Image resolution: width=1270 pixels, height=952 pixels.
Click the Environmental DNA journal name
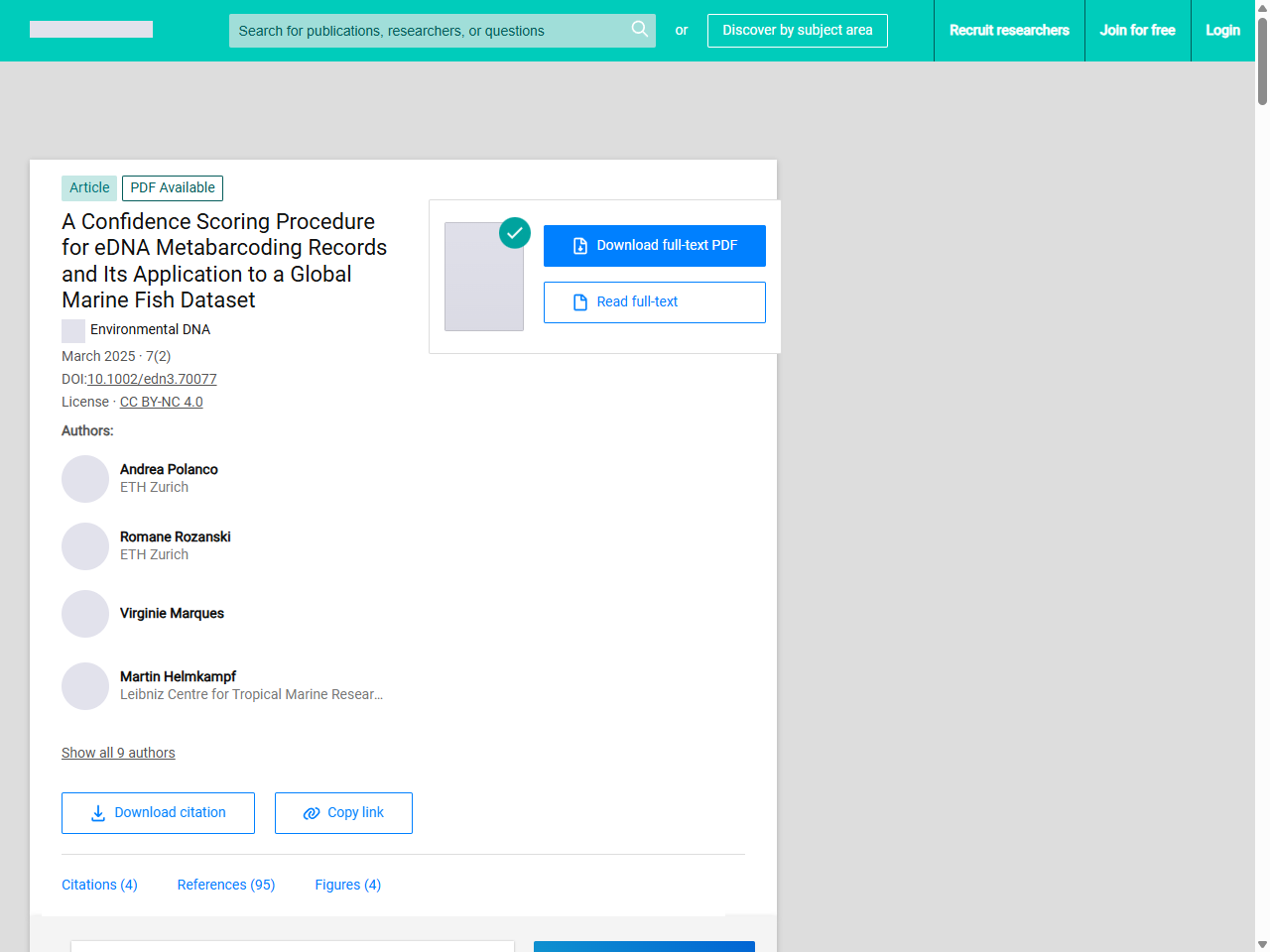(x=150, y=329)
